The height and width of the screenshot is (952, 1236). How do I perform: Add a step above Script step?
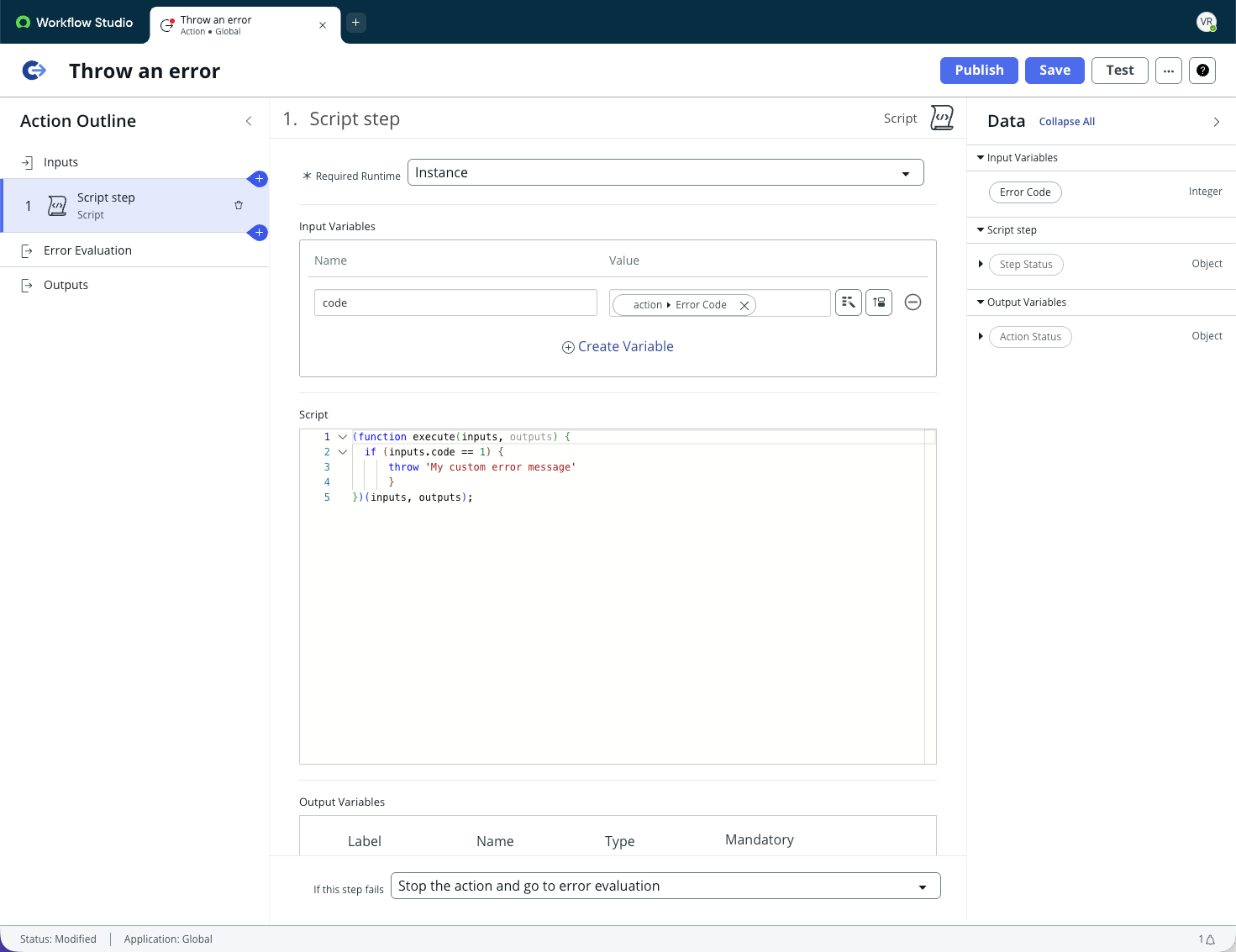[259, 179]
